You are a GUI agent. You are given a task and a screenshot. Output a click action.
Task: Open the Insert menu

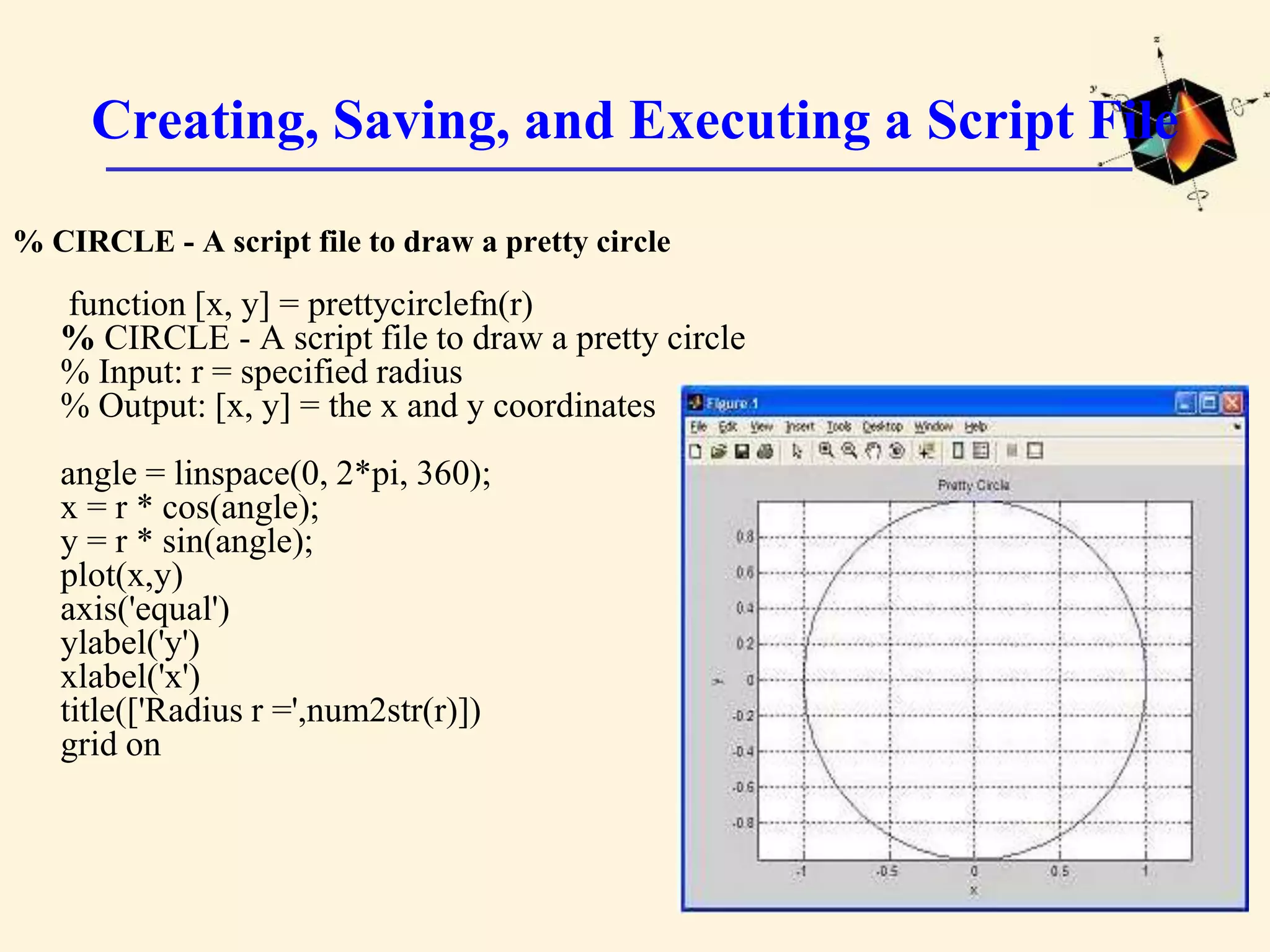tap(799, 426)
